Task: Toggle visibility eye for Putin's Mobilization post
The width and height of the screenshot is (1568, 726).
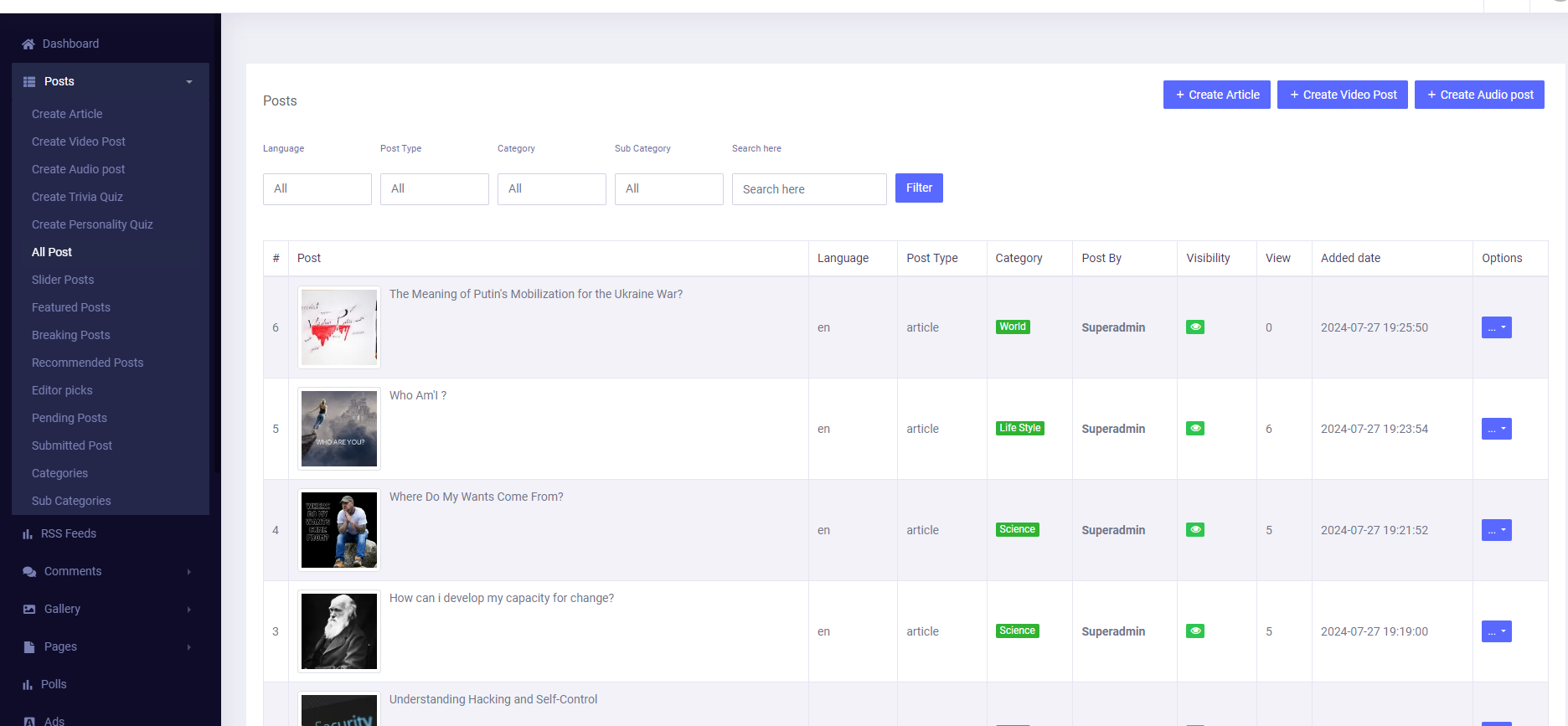Action: point(1195,327)
